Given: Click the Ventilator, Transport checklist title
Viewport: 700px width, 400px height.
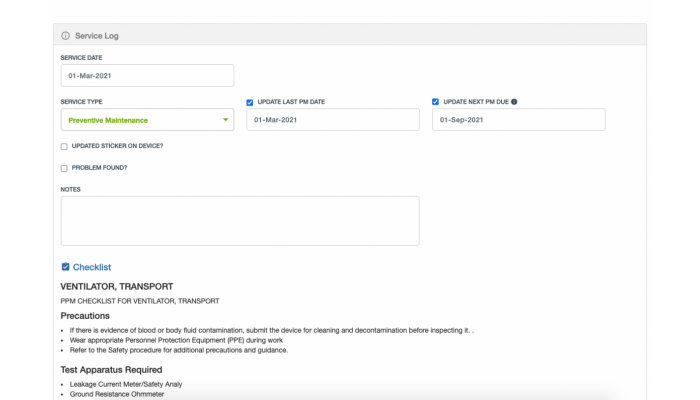Looking at the screenshot, I should coord(117,287).
